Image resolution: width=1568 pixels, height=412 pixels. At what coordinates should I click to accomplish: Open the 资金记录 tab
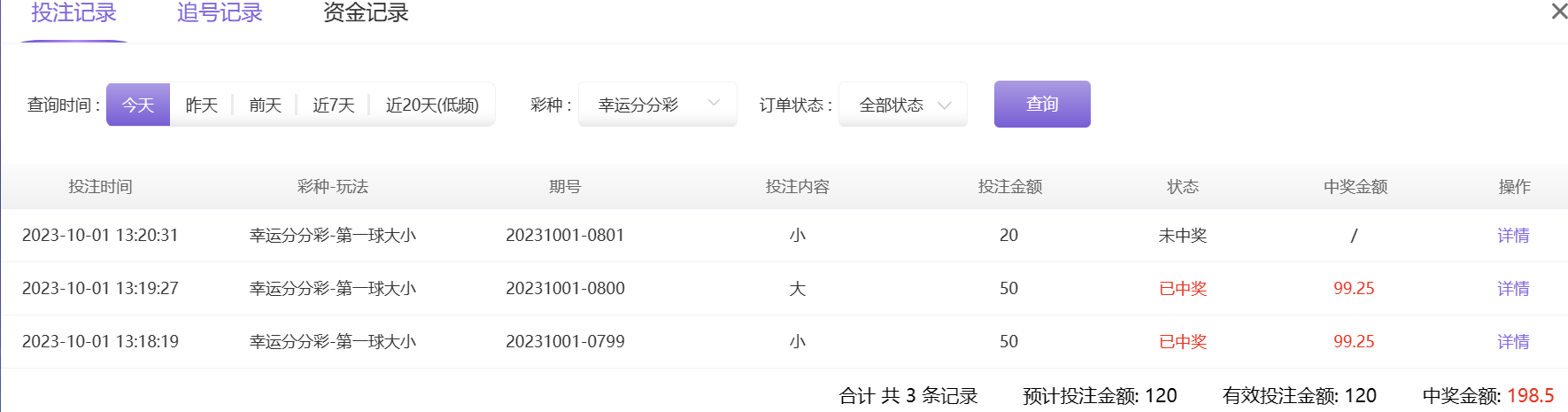(366, 13)
